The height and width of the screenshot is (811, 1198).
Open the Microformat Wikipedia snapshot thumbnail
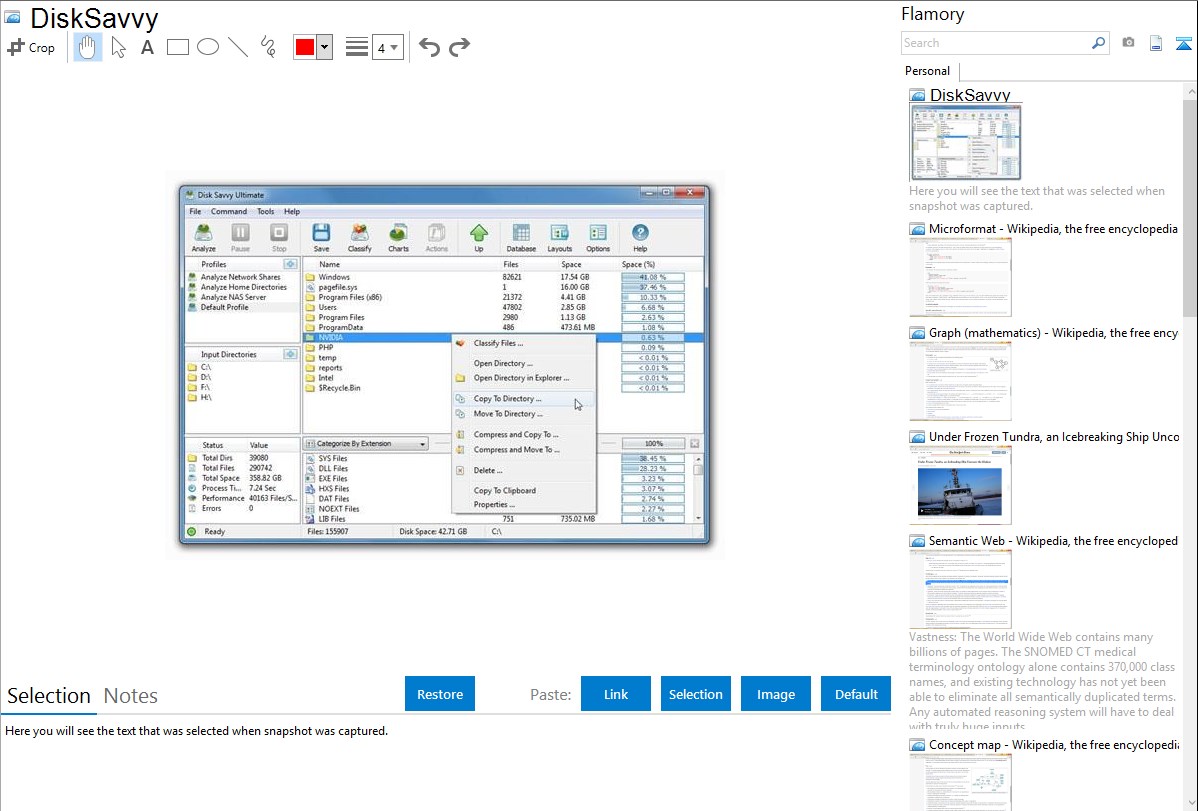(960, 277)
